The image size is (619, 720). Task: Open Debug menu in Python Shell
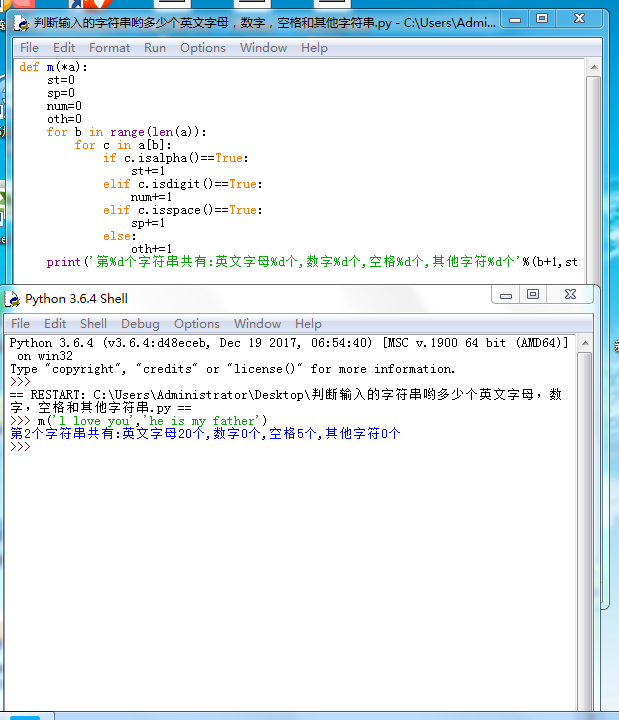pos(140,324)
